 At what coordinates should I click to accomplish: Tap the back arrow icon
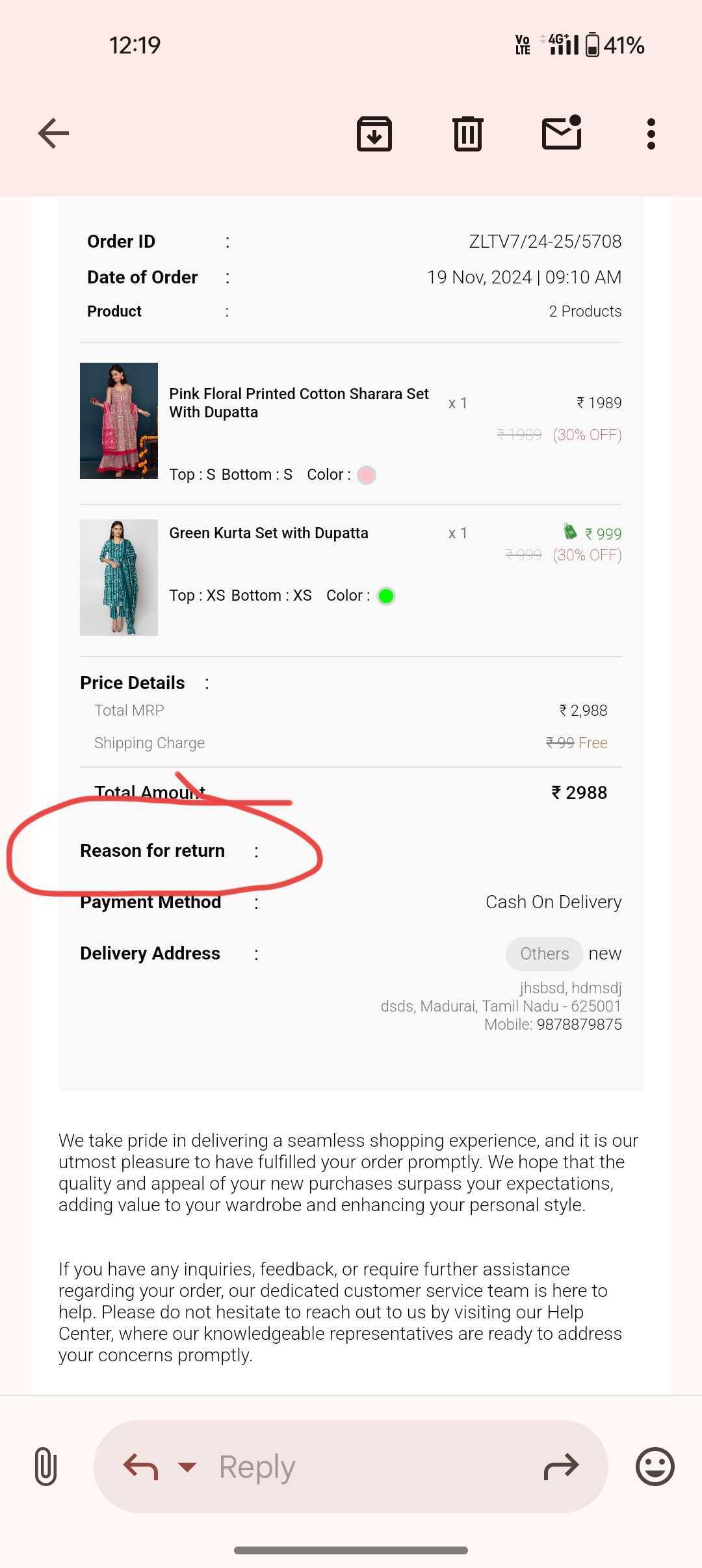[53, 134]
